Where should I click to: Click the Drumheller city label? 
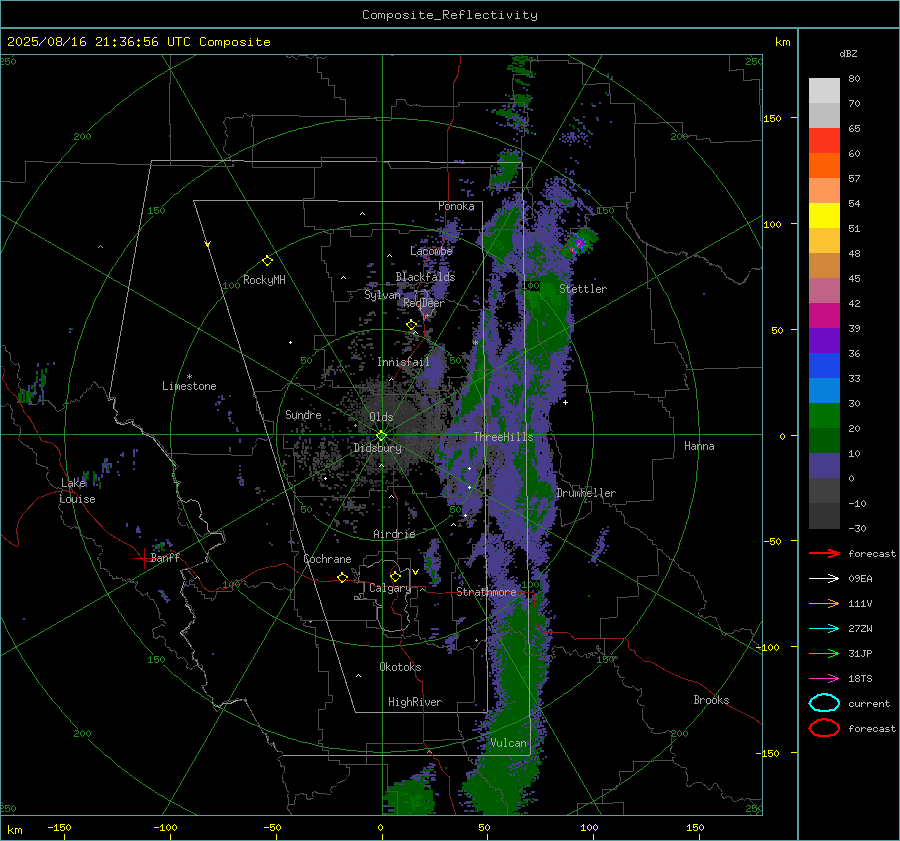point(586,493)
